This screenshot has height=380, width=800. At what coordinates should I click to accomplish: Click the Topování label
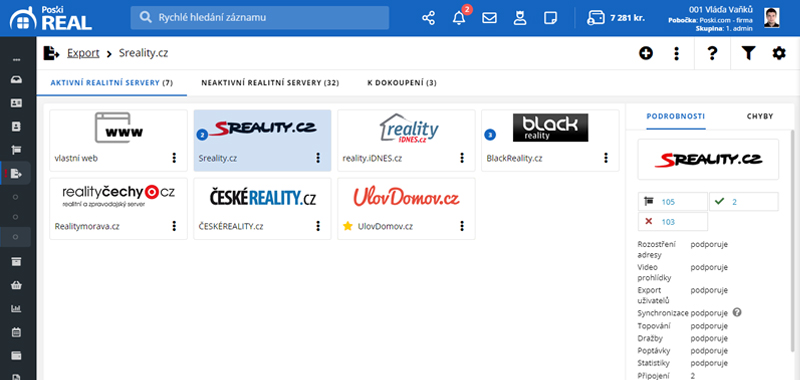(x=654, y=325)
